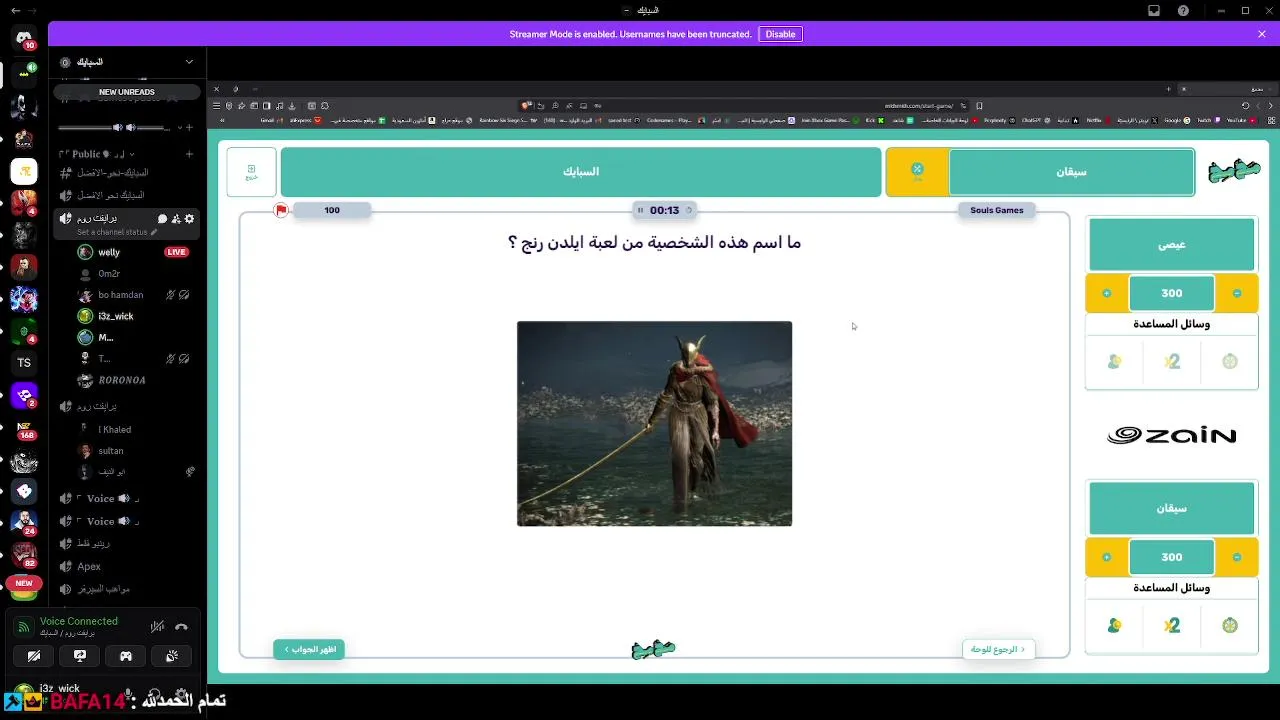Screen dimensions: 1280x720
Task: Select user I Khaled in the second voice room
Action: (x=115, y=429)
